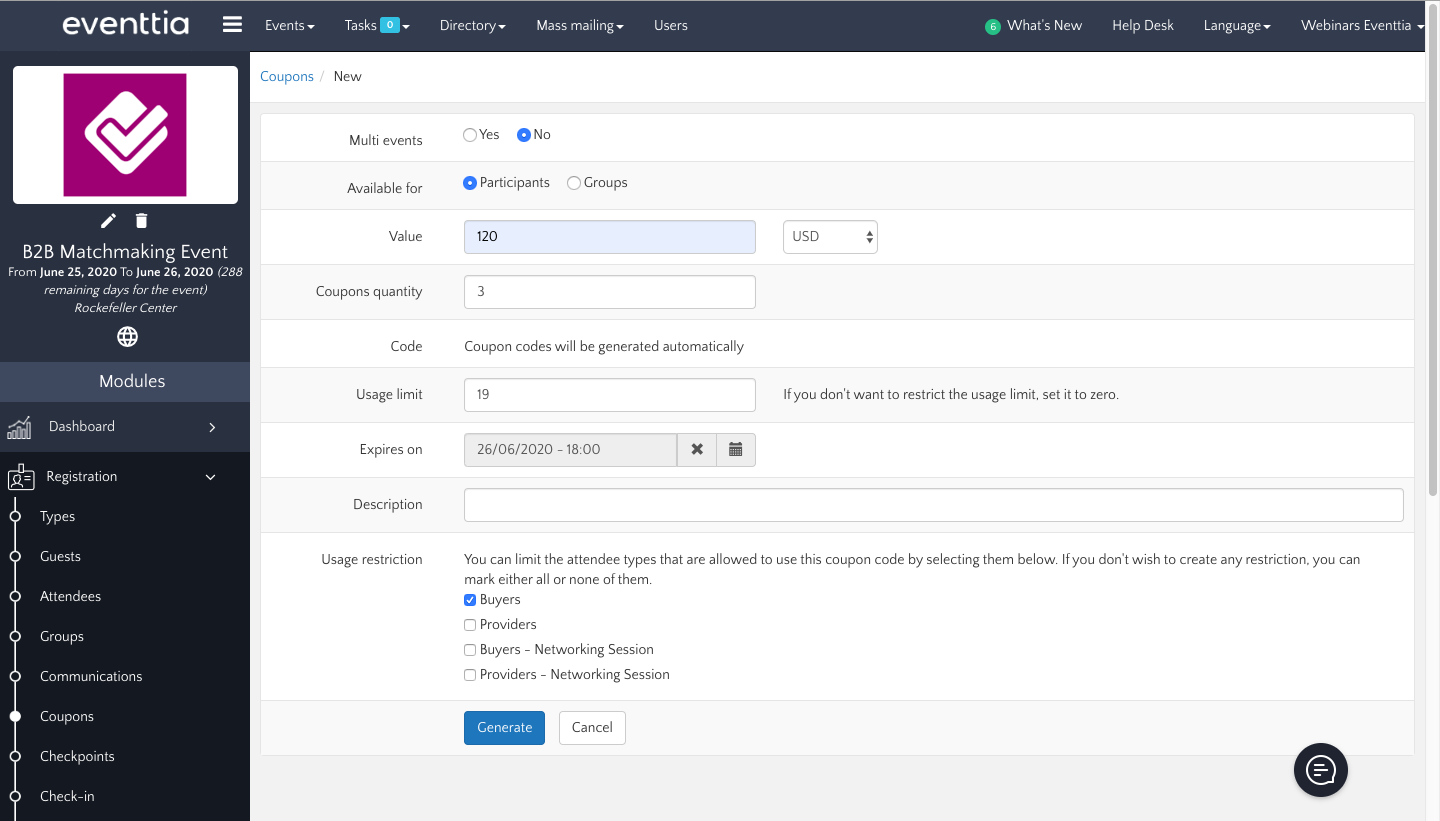Collapse the Registration module section
Image resolution: width=1440 pixels, height=821 pixels.
point(210,477)
